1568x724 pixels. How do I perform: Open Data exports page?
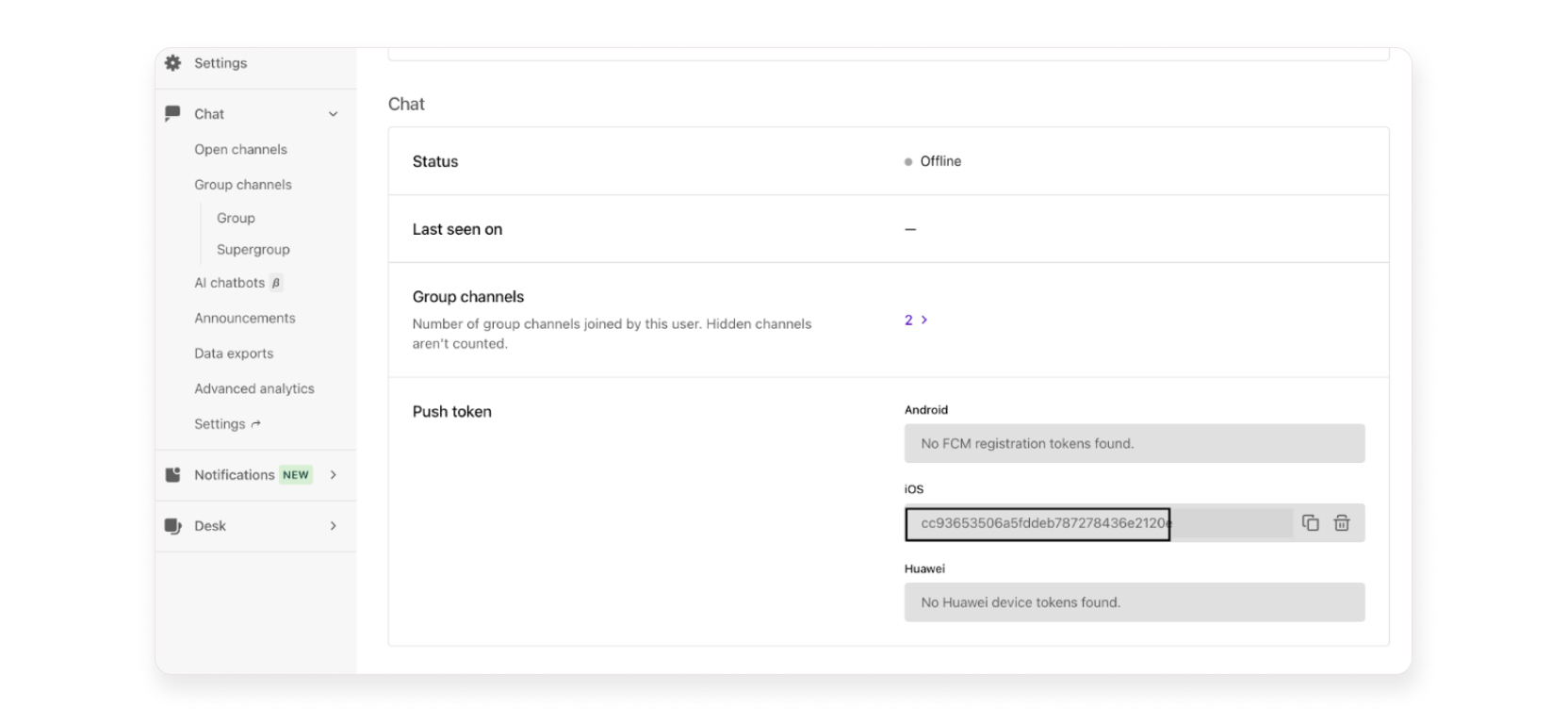[x=234, y=354]
